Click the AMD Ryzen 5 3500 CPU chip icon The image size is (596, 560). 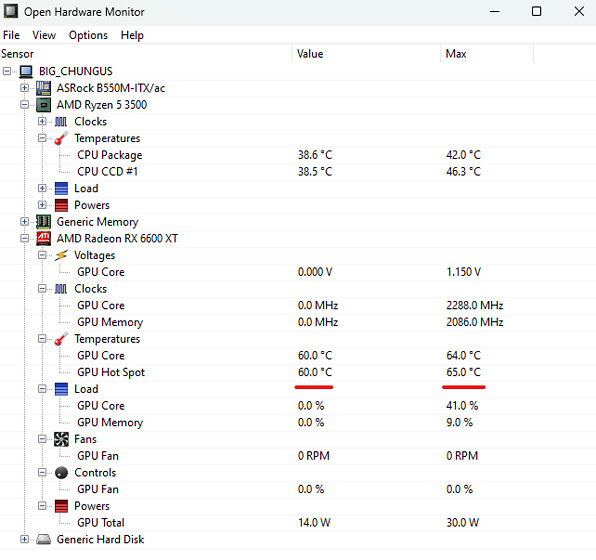43,105
